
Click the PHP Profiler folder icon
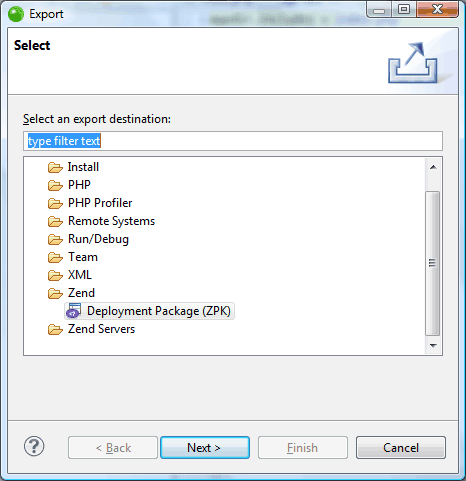(55, 203)
